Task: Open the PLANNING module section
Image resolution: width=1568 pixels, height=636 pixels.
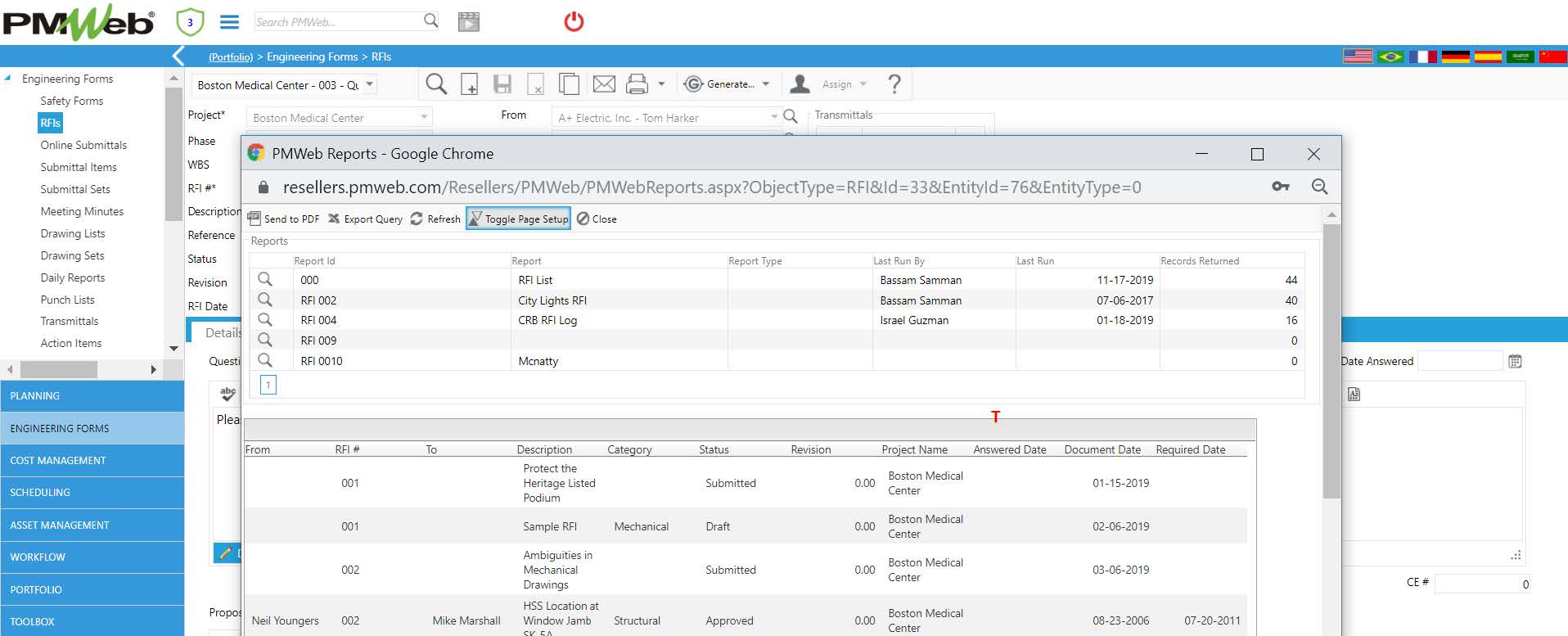Action: point(92,395)
